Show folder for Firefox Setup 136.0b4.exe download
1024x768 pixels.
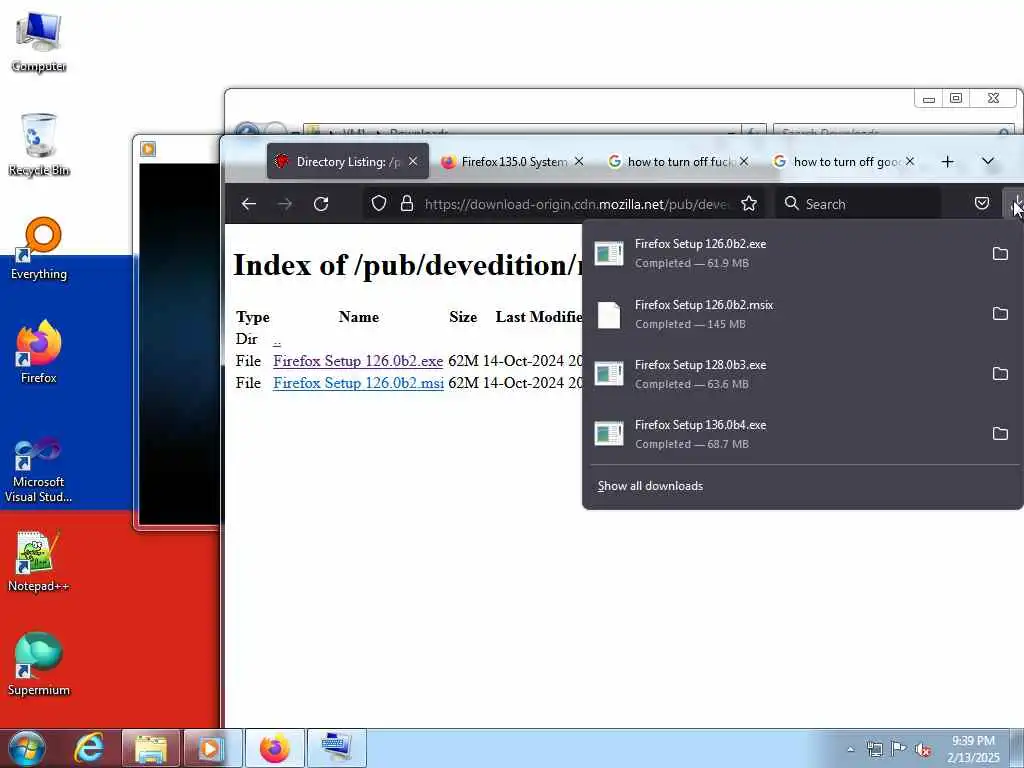coord(1000,434)
